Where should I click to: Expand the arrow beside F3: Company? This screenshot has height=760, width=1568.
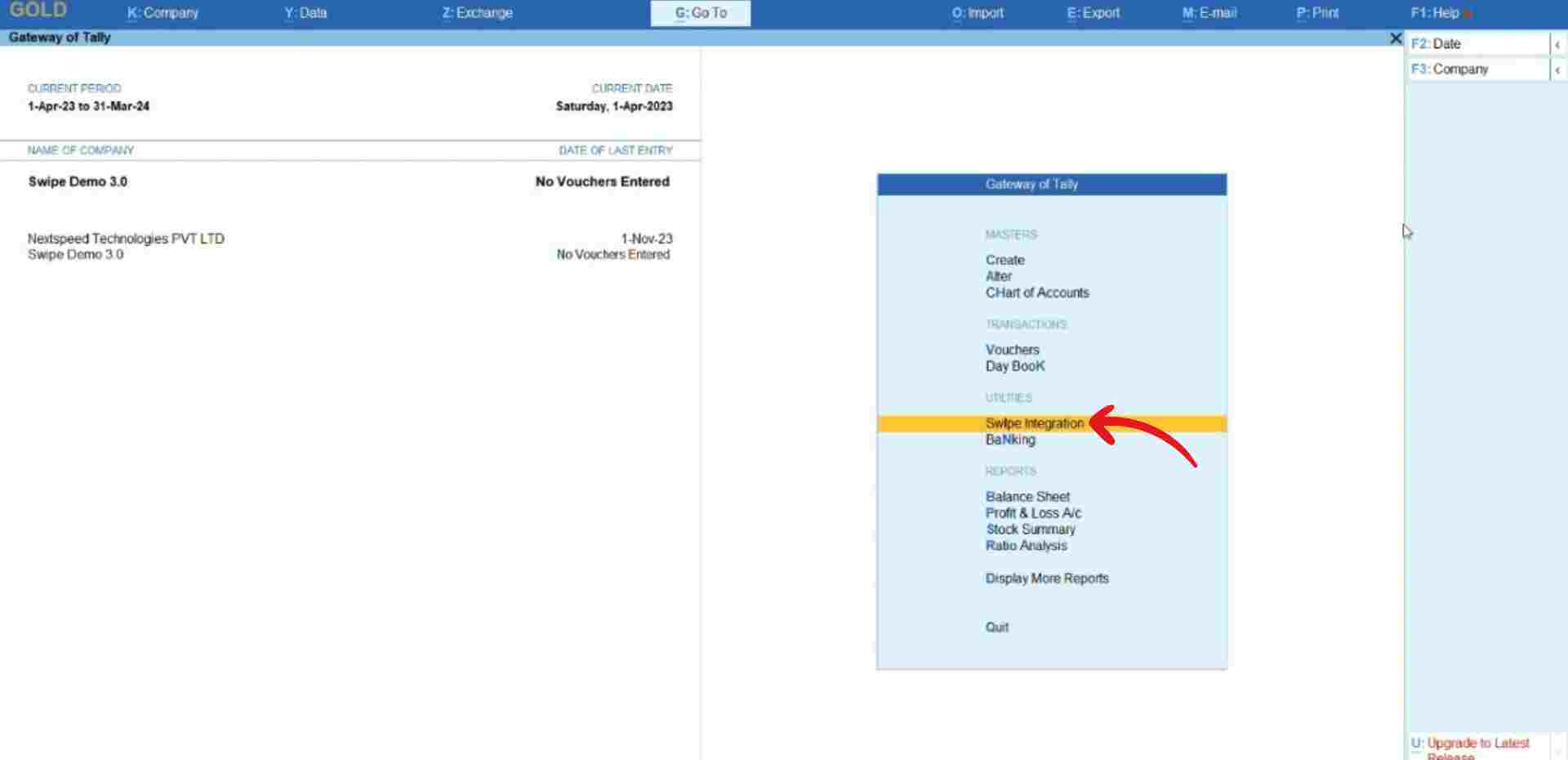pyautogui.click(x=1557, y=69)
